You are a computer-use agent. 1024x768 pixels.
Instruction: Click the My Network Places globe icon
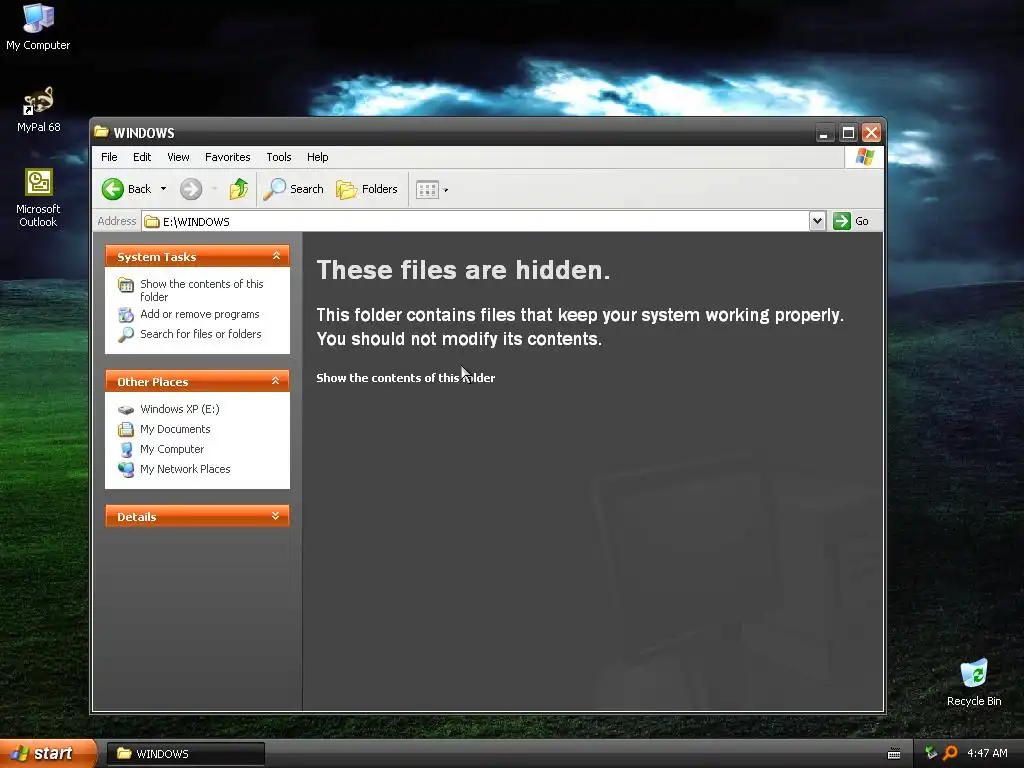(125, 469)
